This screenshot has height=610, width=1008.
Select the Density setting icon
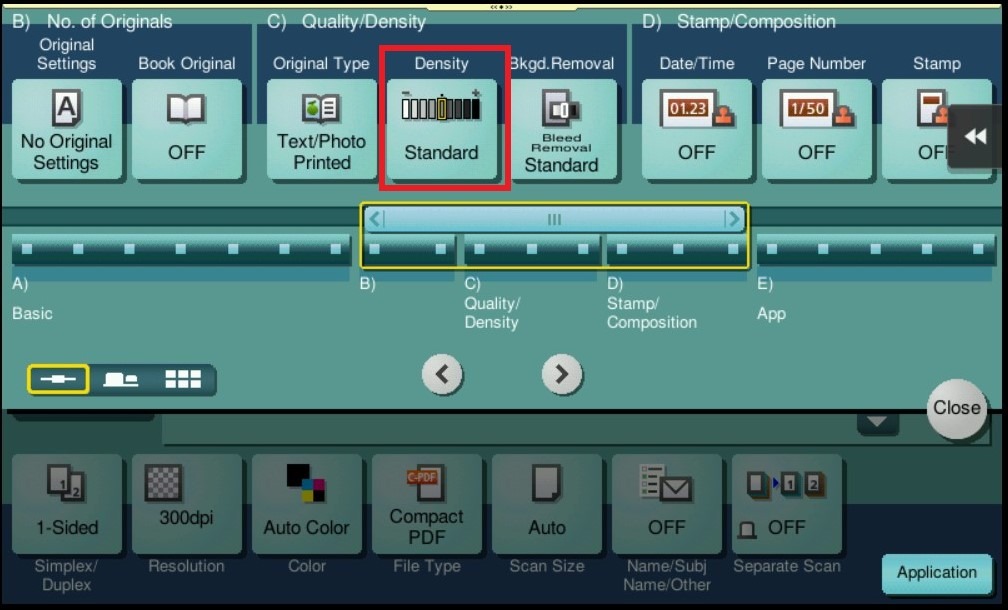coord(442,128)
